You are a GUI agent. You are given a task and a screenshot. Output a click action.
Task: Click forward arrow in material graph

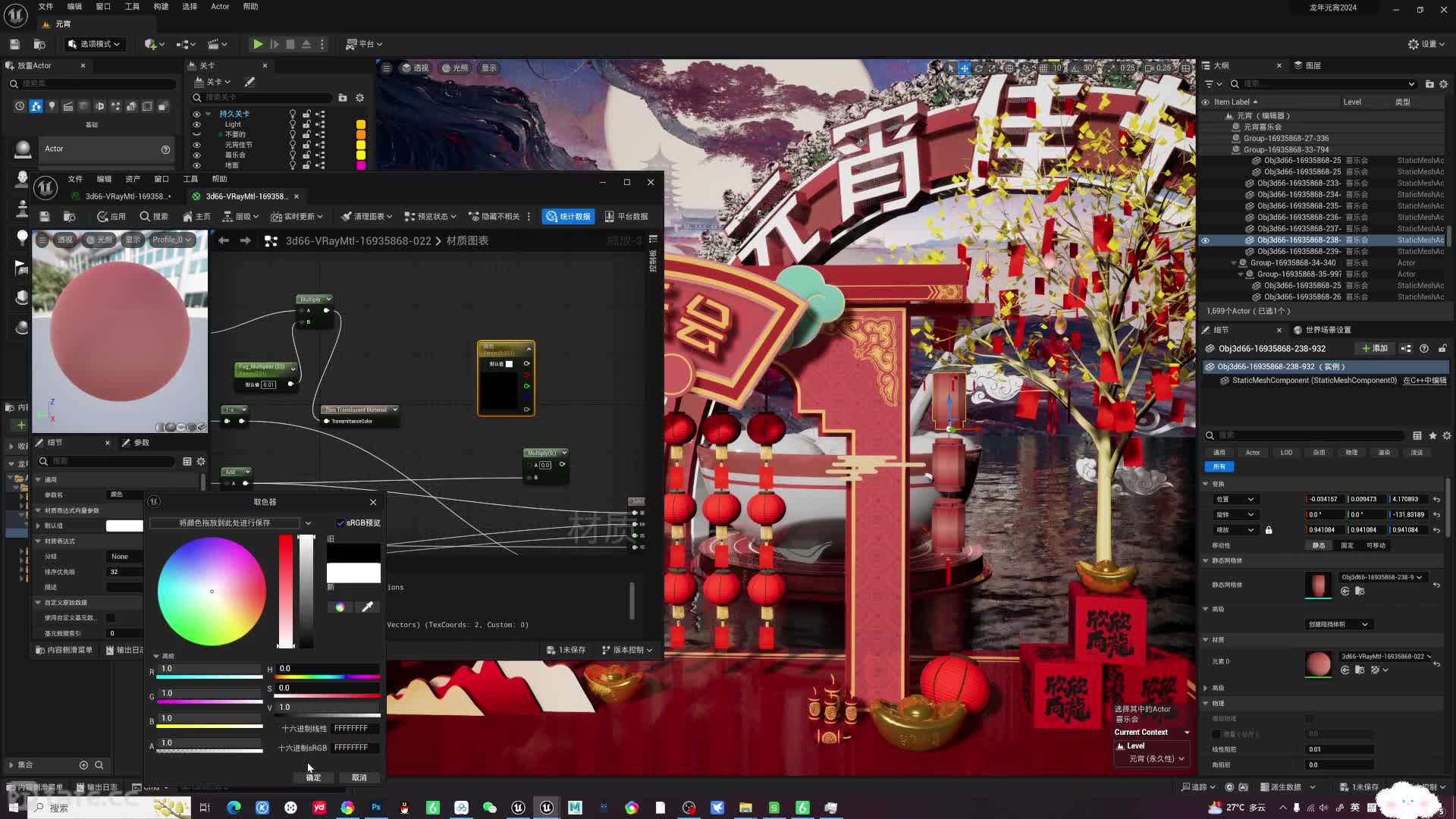[245, 240]
